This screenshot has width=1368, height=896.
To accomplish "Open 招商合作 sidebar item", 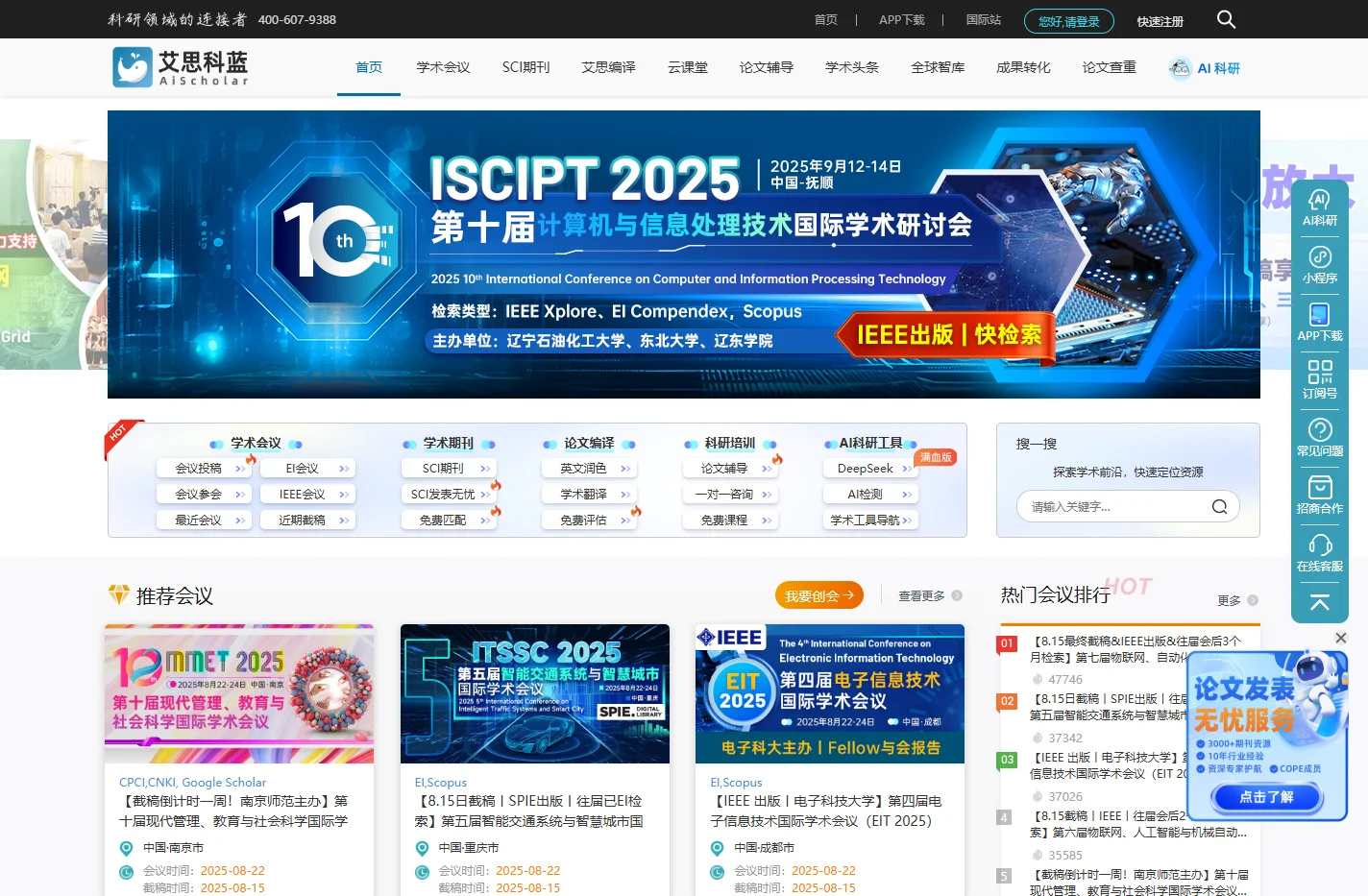I will (x=1320, y=496).
